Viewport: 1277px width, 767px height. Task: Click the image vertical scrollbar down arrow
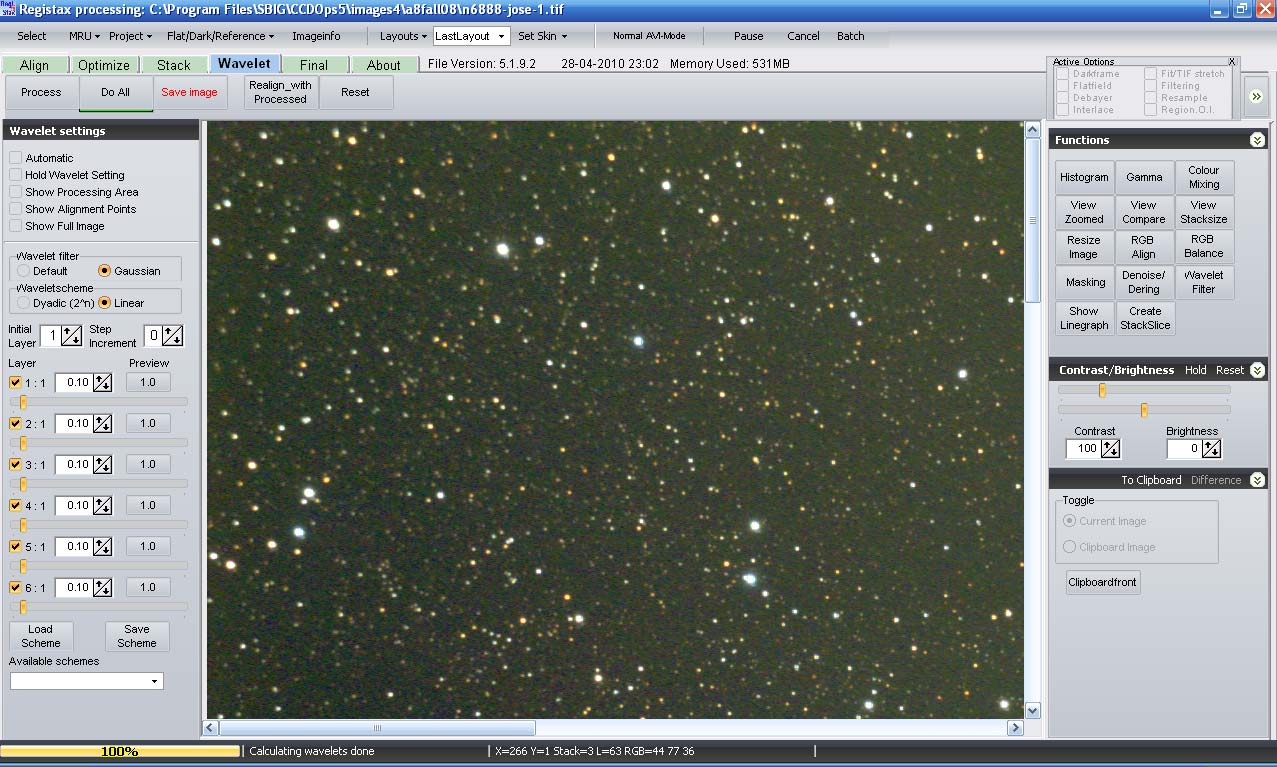[1033, 710]
